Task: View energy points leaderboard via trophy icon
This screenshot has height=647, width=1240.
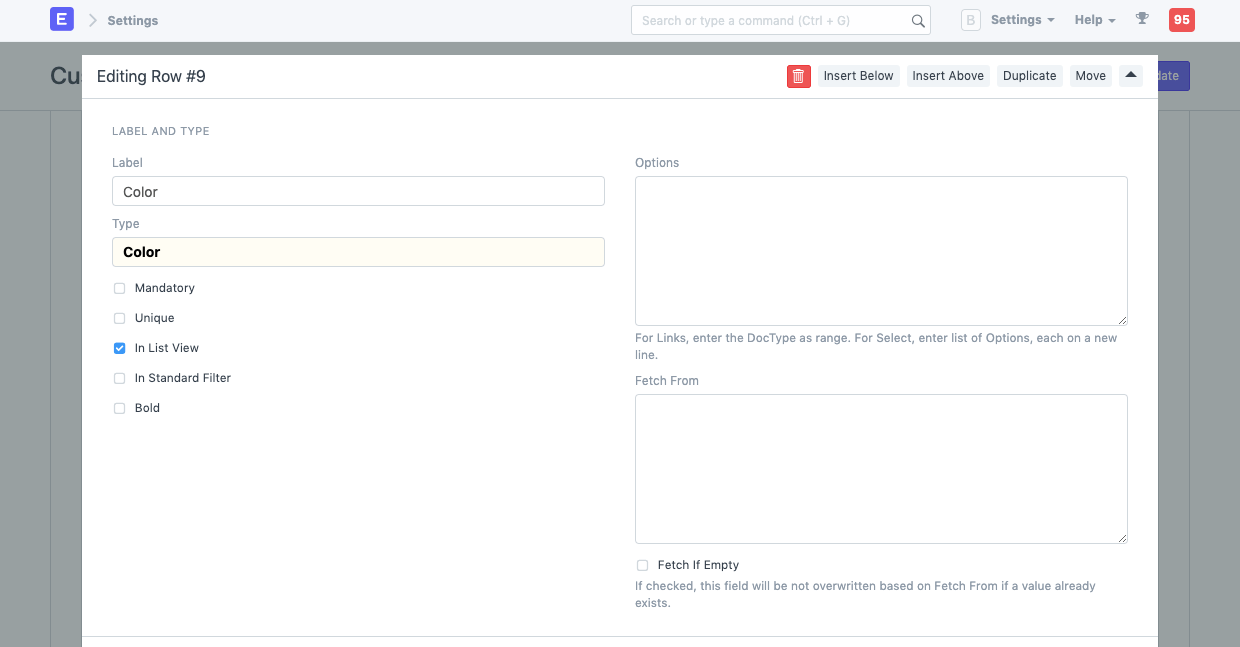Action: [x=1142, y=19]
